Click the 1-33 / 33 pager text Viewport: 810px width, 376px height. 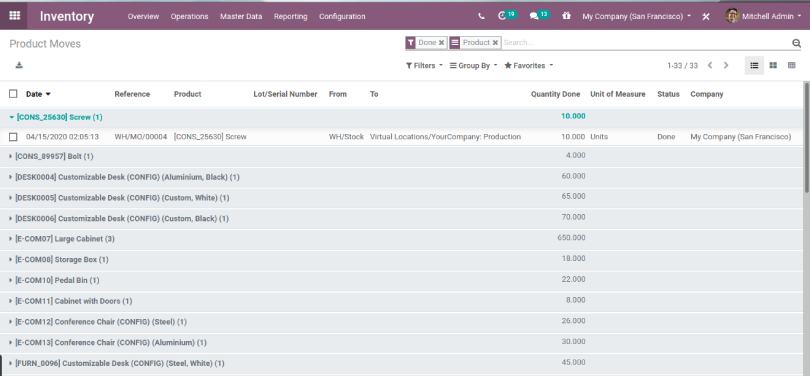pos(682,66)
